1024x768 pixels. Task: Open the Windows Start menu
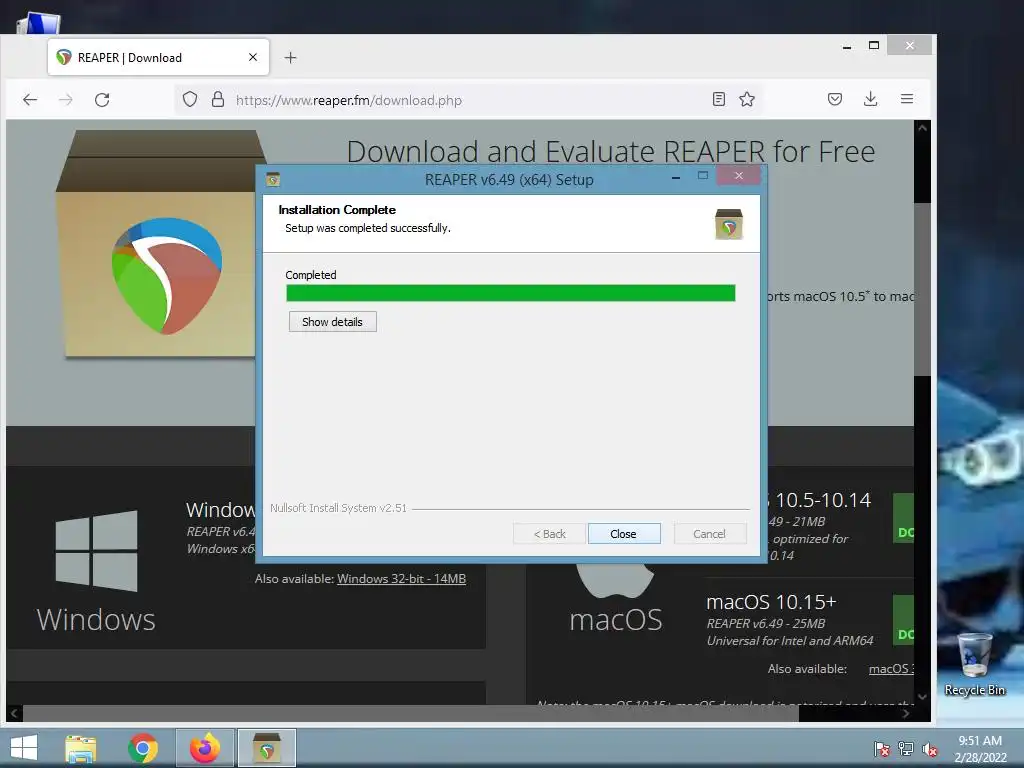[24, 748]
